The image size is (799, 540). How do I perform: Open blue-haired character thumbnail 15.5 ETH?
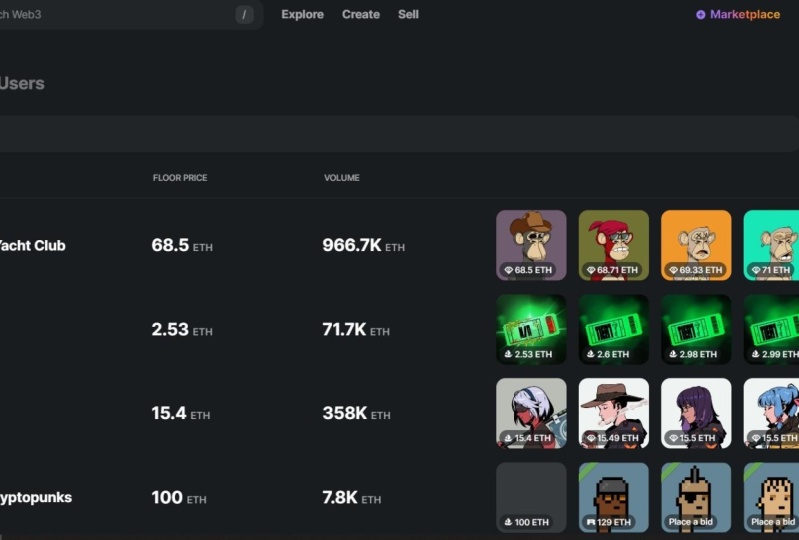tap(771, 413)
